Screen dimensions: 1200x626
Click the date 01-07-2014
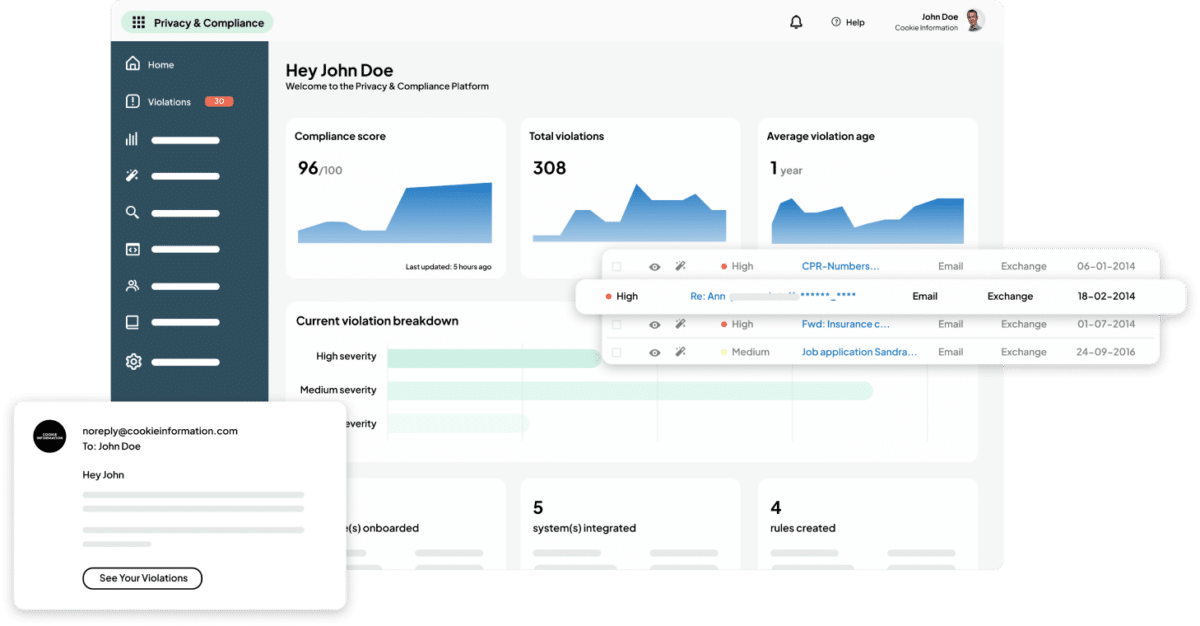[1105, 324]
